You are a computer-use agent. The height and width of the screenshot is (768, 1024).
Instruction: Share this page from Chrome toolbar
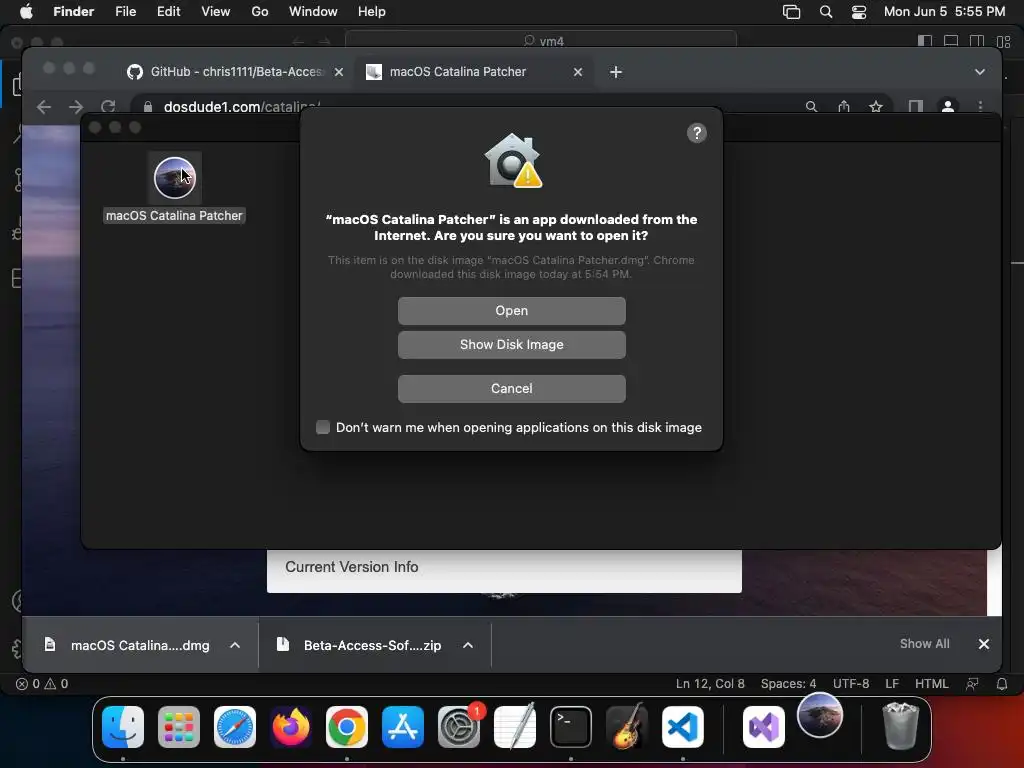coord(844,106)
